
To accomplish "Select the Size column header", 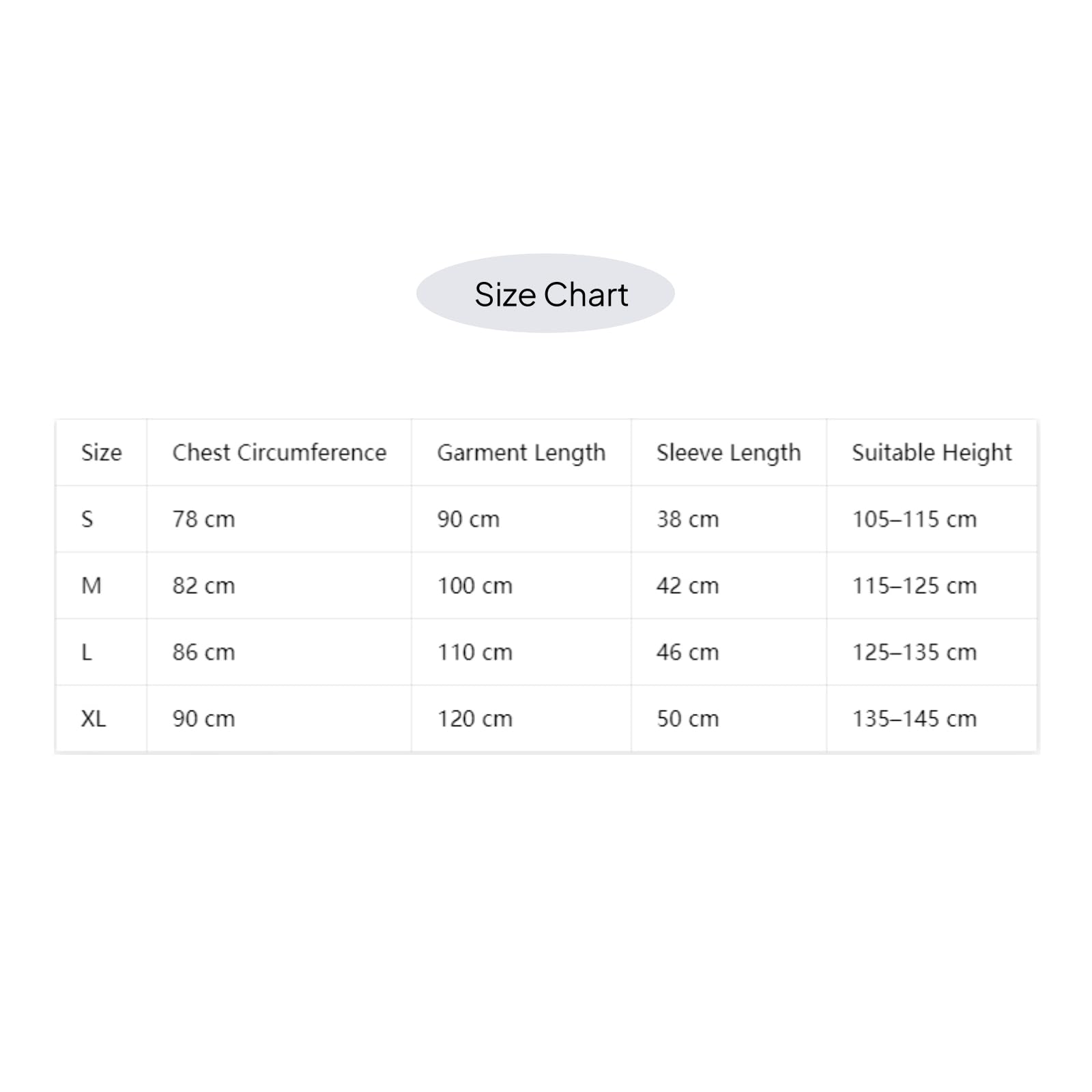I will (101, 452).
